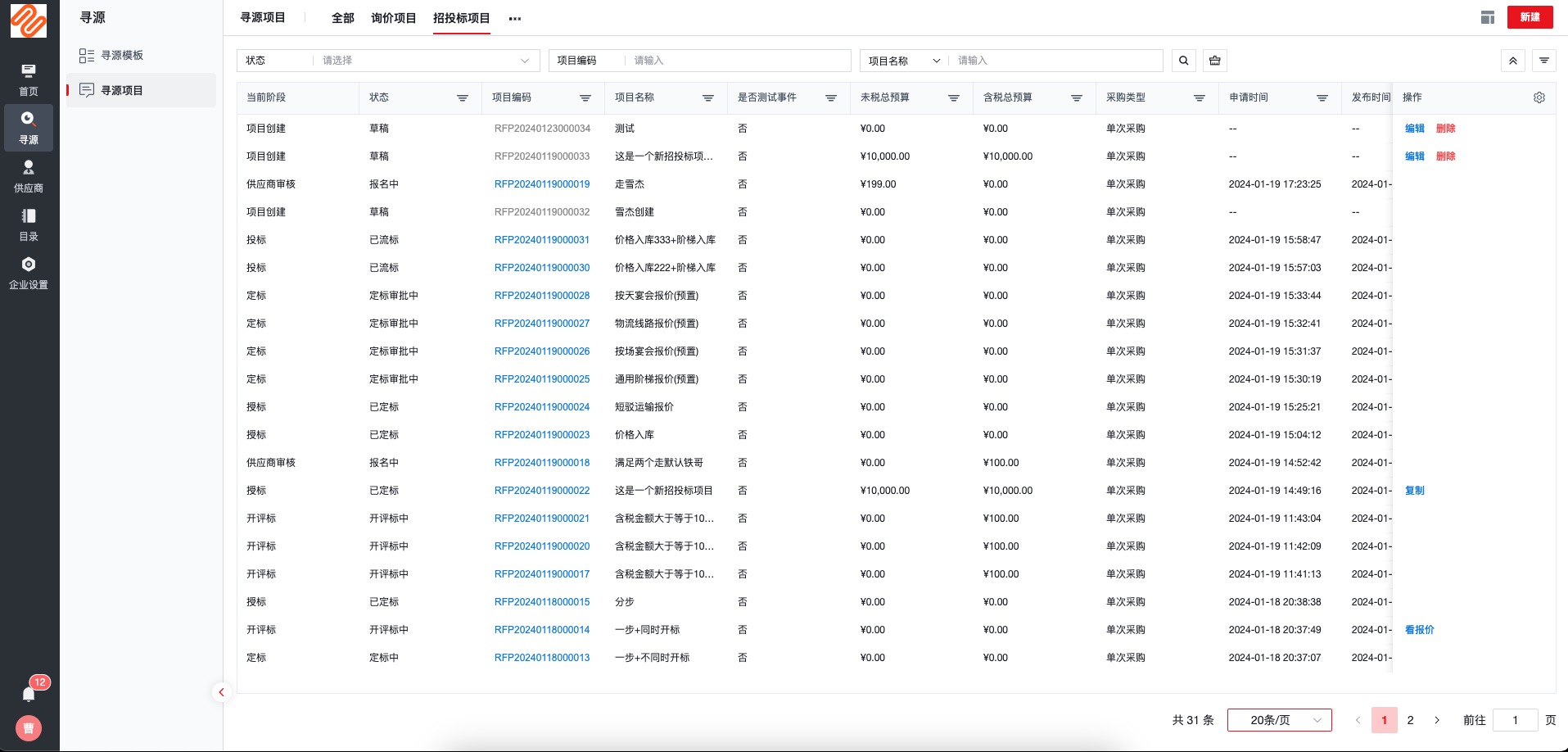Open the 首页 home sidebar icon

[29, 79]
